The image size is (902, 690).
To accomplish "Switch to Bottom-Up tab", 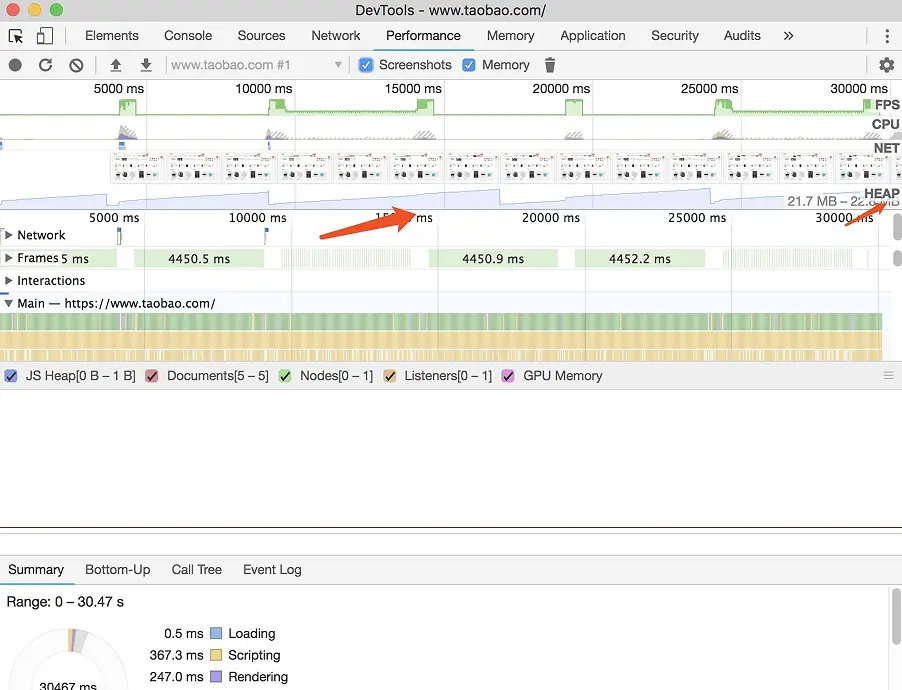I will [117, 570].
